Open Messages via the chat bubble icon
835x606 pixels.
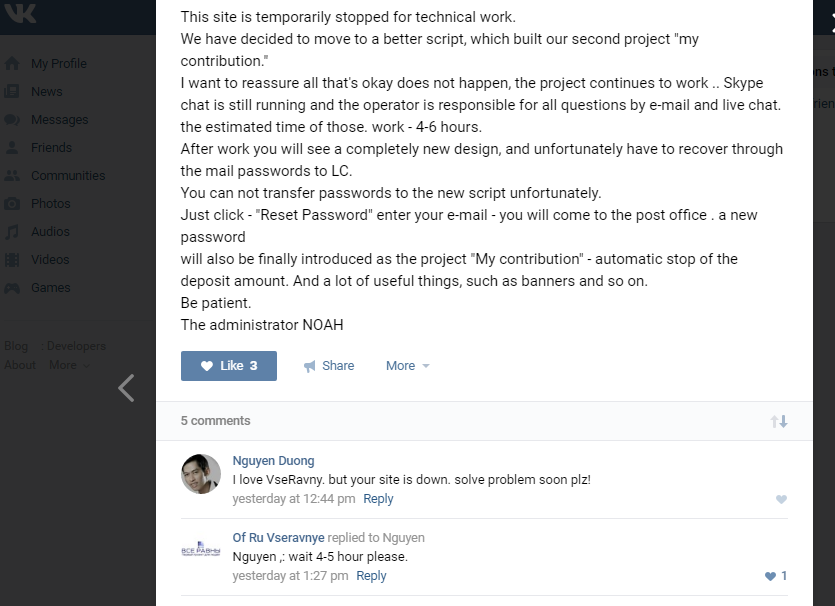[12, 119]
